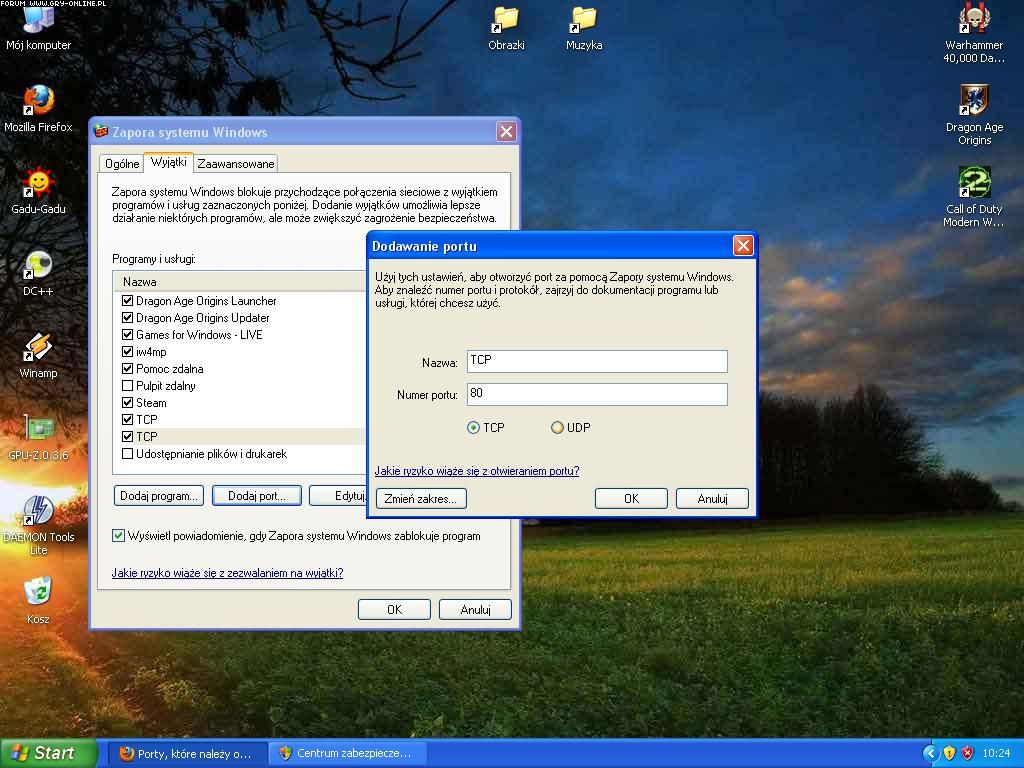
Task: Click into the Numer portu input field
Action: click(597, 394)
